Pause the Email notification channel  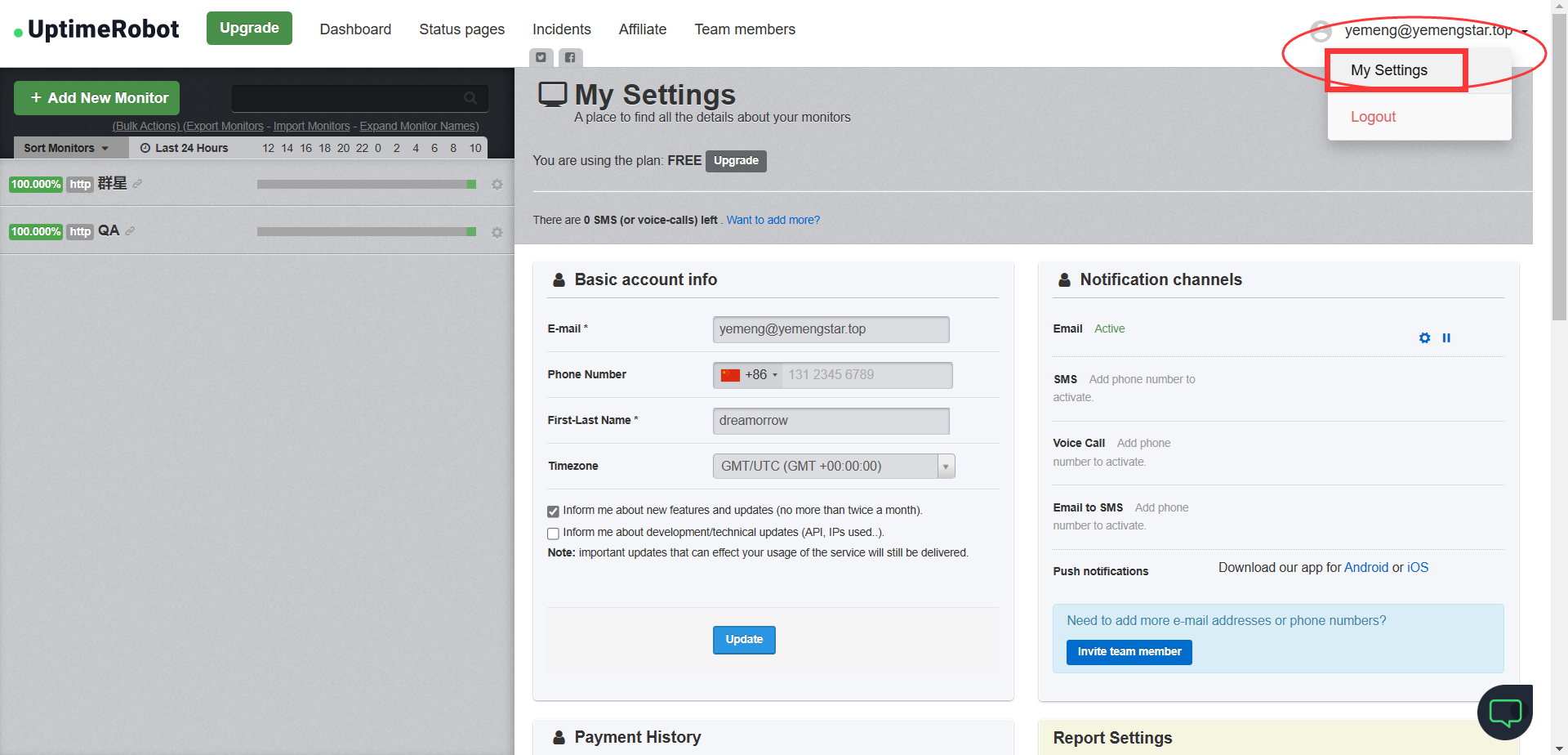click(1446, 338)
